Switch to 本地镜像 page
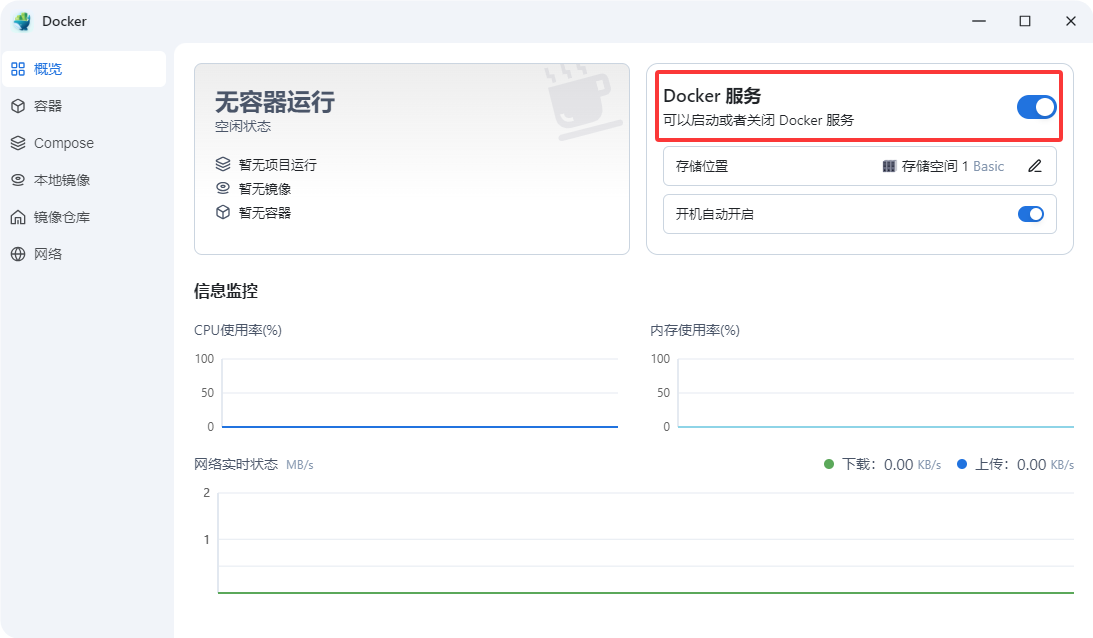Screen dimensions: 1093x638 pyautogui.click(x=62, y=180)
